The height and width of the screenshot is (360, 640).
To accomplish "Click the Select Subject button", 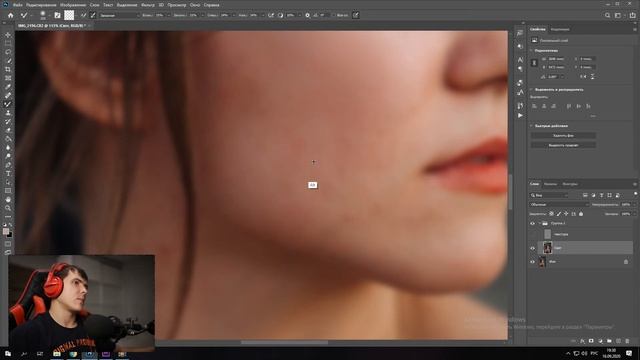I will click(x=563, y=145).
